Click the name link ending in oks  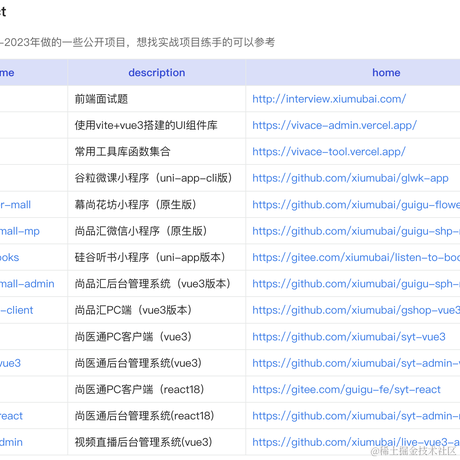click(9, 257)
